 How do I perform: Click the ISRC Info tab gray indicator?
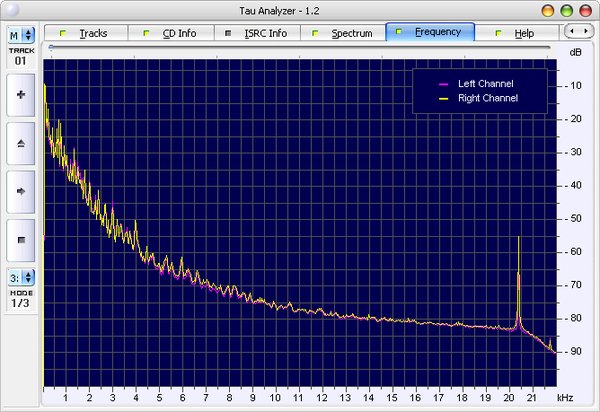[228, 33]
